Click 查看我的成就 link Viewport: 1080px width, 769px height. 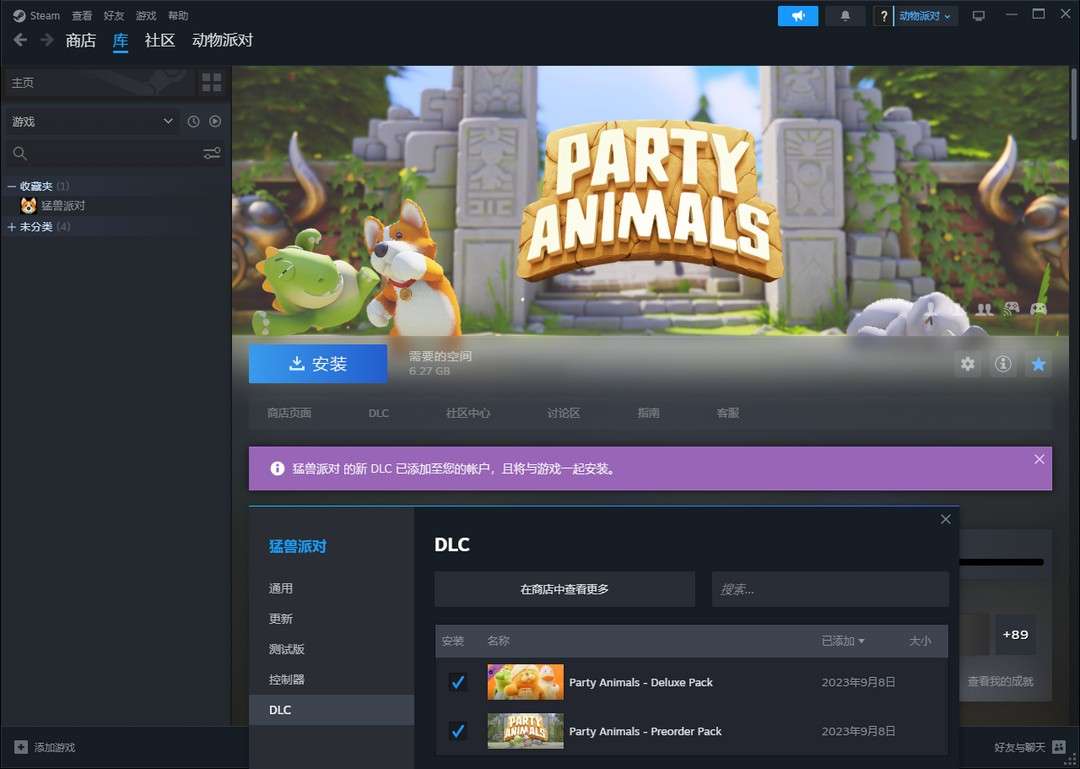coord(1000,681)
